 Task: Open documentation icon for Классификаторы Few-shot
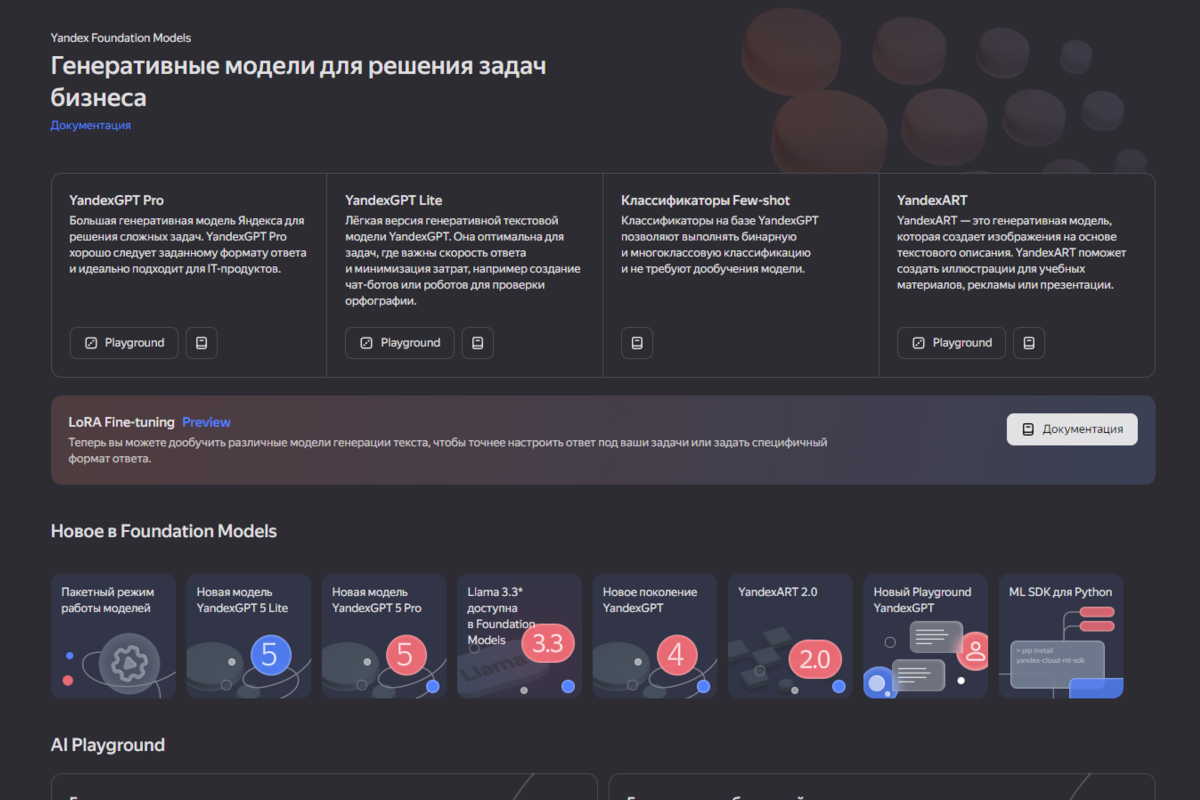pyautogui.click(x=637, y=343)
